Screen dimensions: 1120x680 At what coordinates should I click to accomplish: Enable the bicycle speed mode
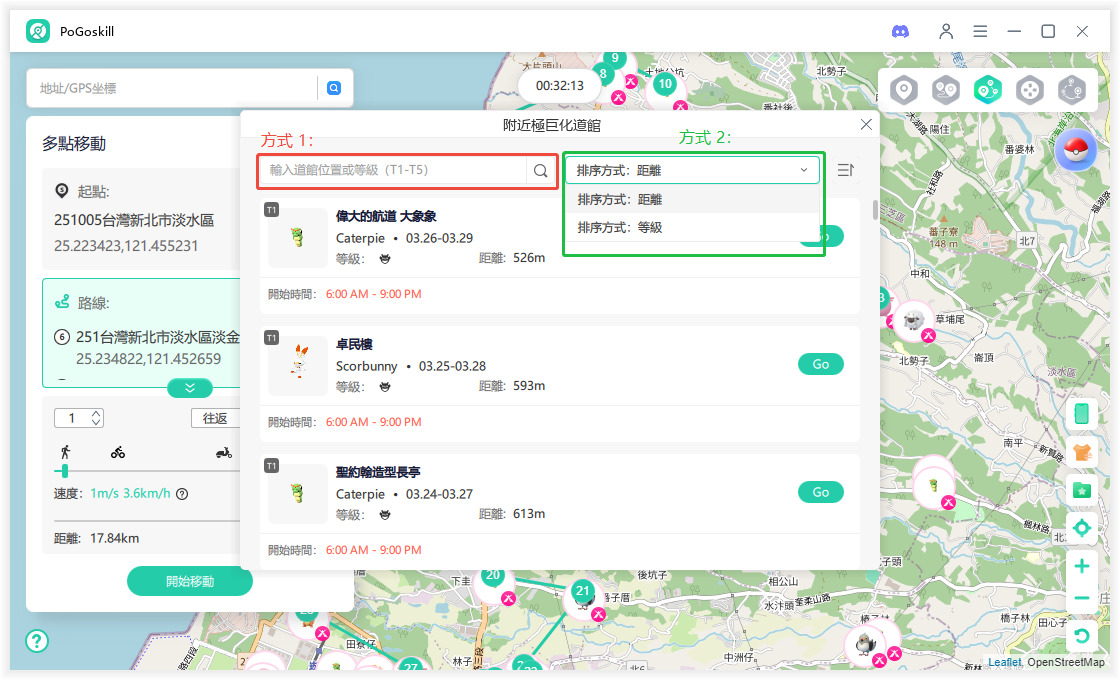coord(118,452)
